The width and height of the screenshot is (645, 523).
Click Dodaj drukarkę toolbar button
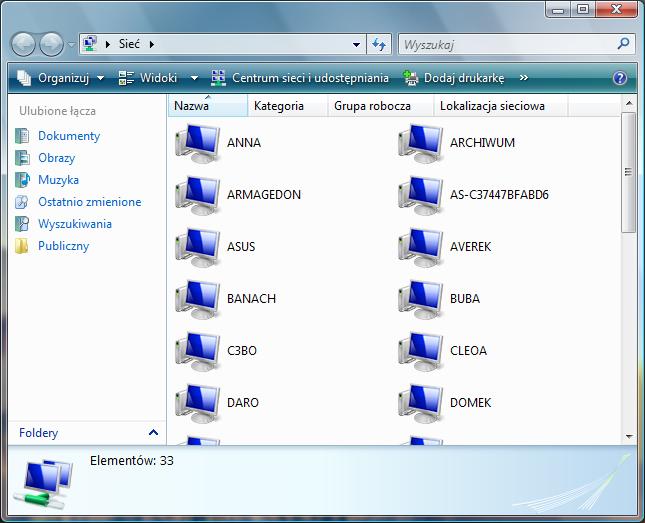(454, 78)
